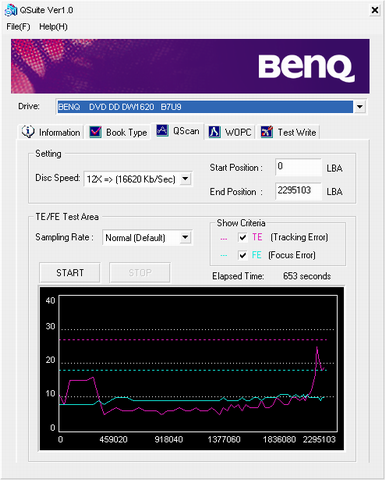Click the Normal (Default) sampling rate box
The height and width of the screenshot is (480, 385).
(147, 238)
